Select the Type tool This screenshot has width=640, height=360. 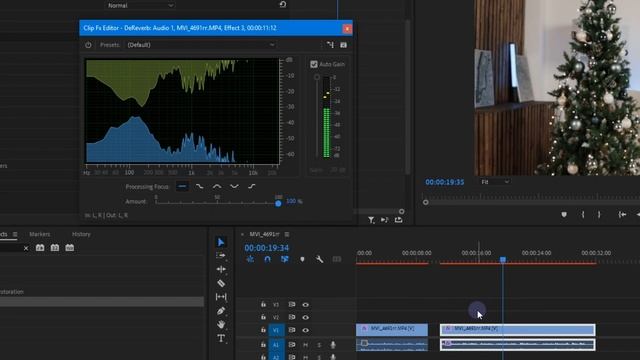pos(221,338)
